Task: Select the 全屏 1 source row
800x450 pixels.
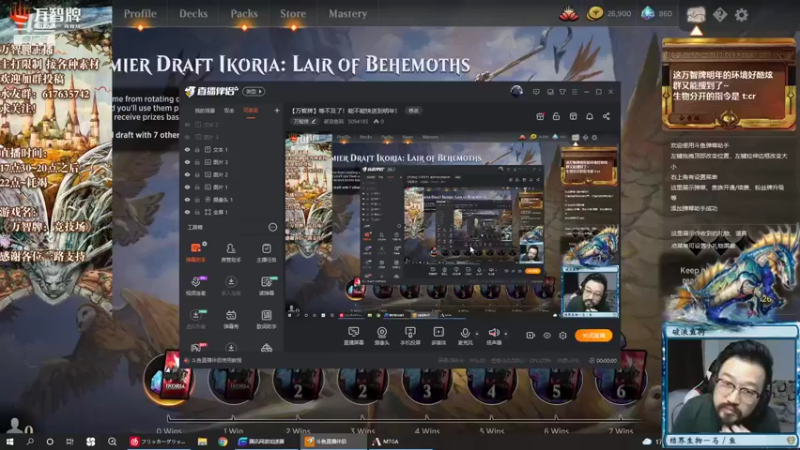Action: (x=232, y=212)
